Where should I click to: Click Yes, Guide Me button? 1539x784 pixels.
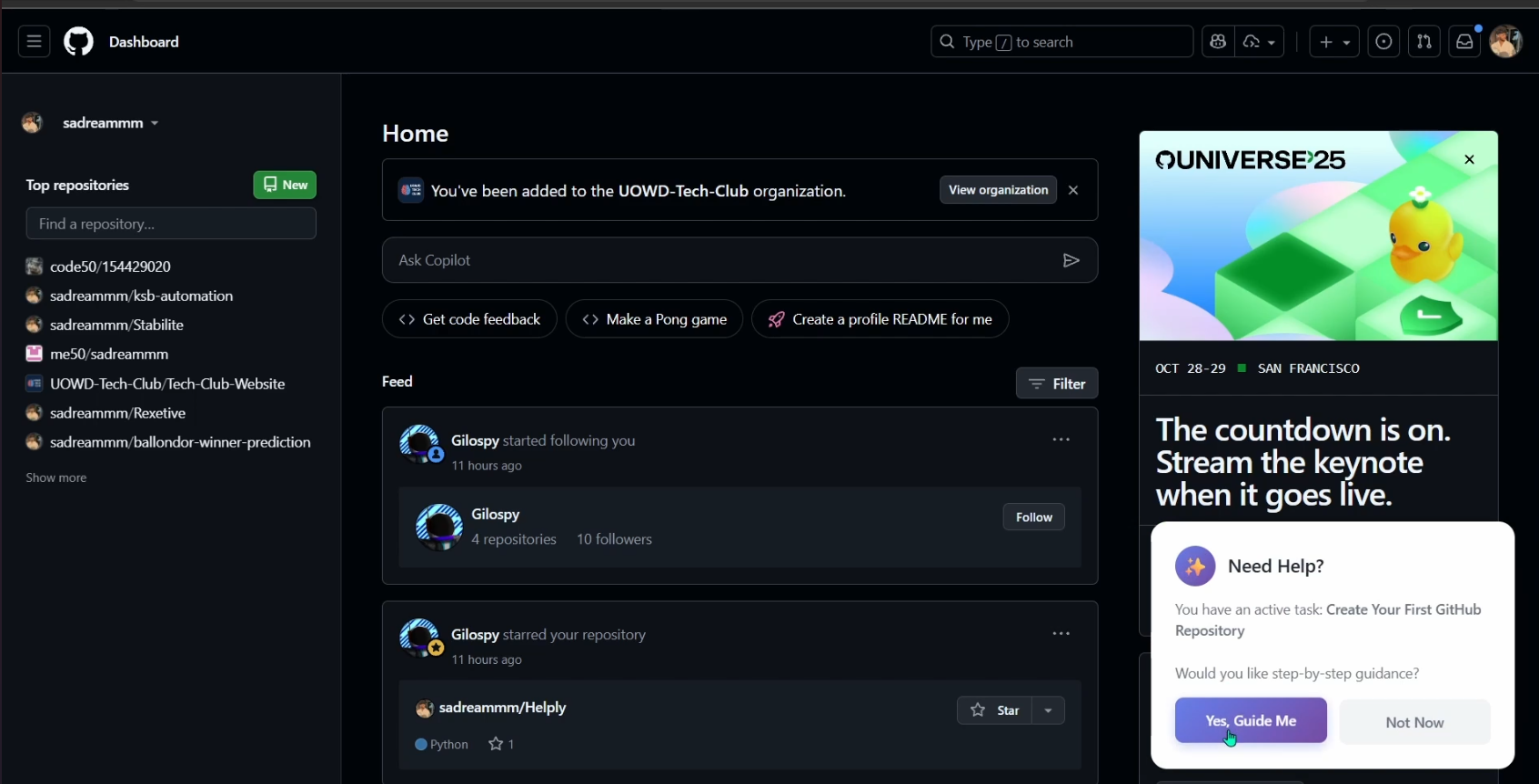pyautogui.click(x=1251, y=720)
